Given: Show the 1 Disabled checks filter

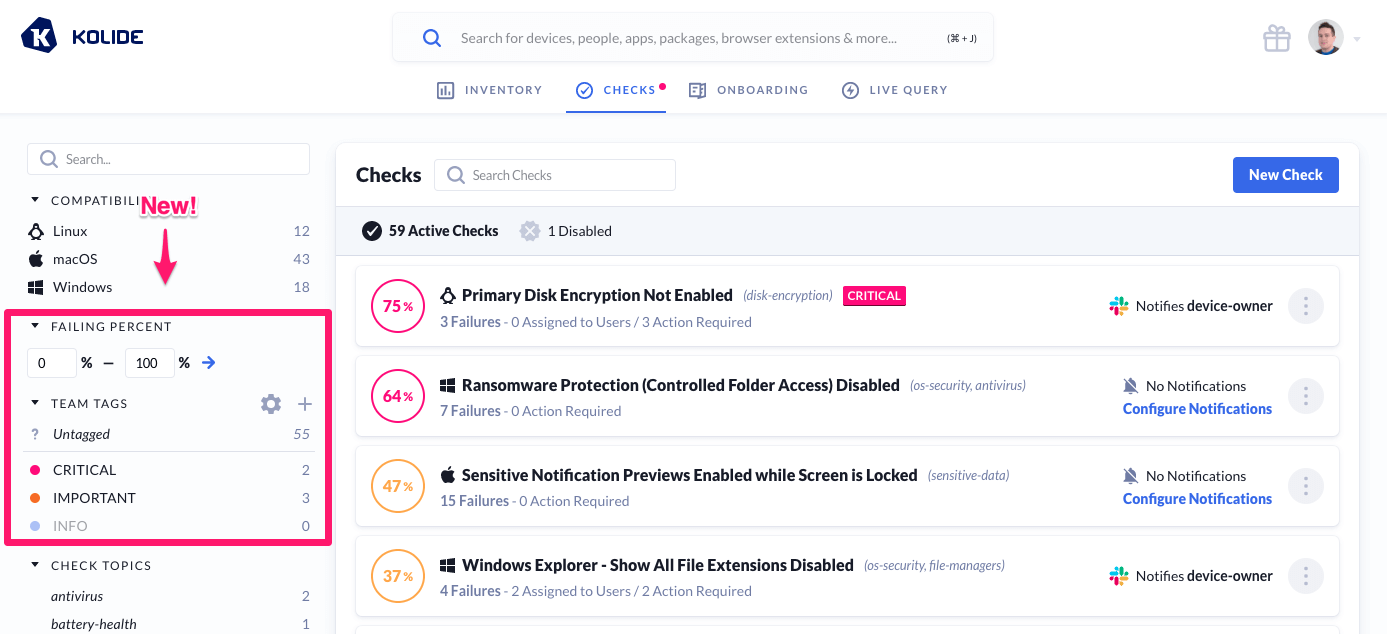Looking at the screenshot, I should (x=566, y=231).
